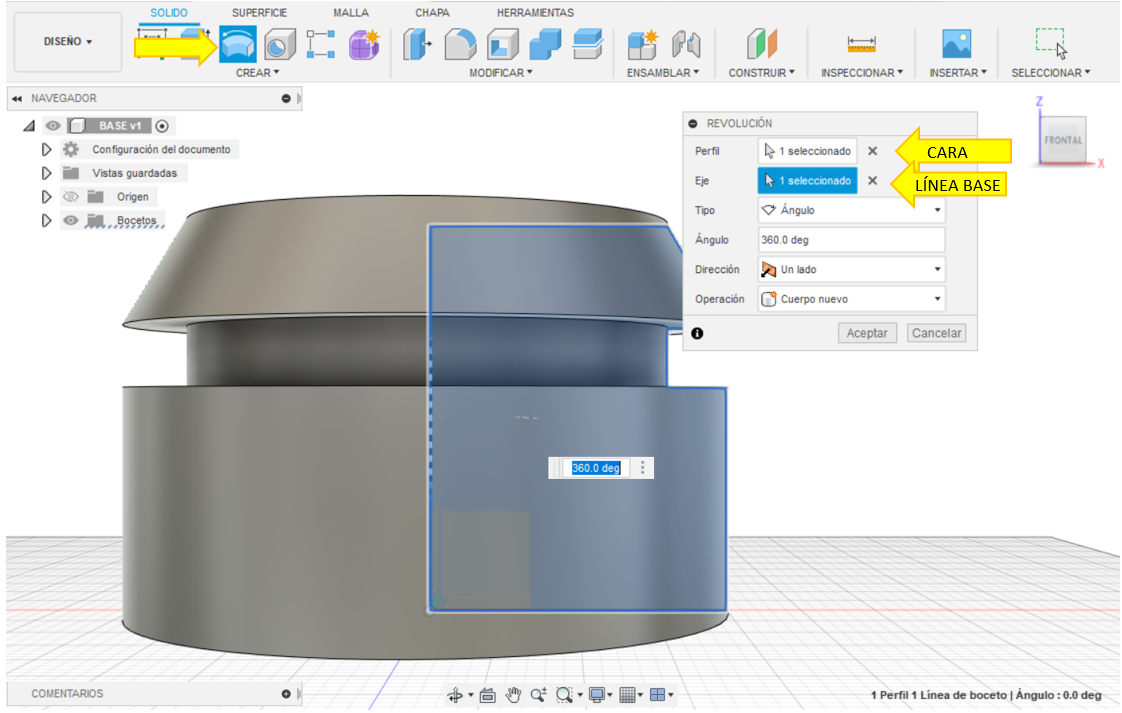1122x713 pixels.
Task: Switch to the Malla tab
Action: click(351, 13)
